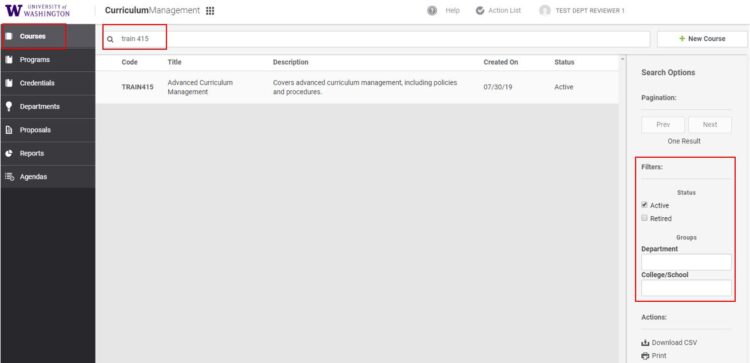Click the Download CSV icon
The image size is (750, 363).
point(645,343)
